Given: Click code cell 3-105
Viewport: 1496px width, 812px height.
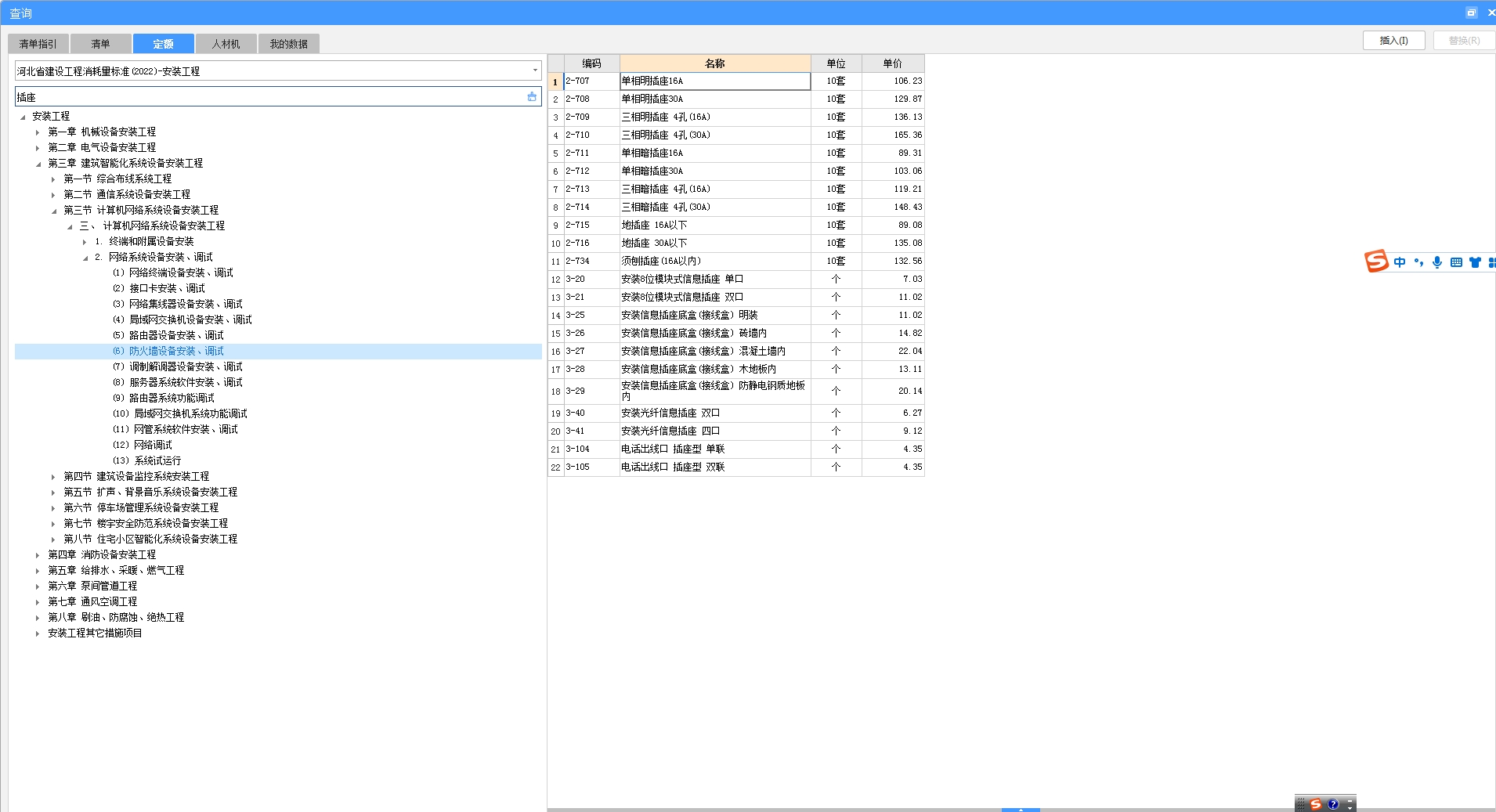Looking at the screenshot, I should pyautogui.click(x=591, y=467).
